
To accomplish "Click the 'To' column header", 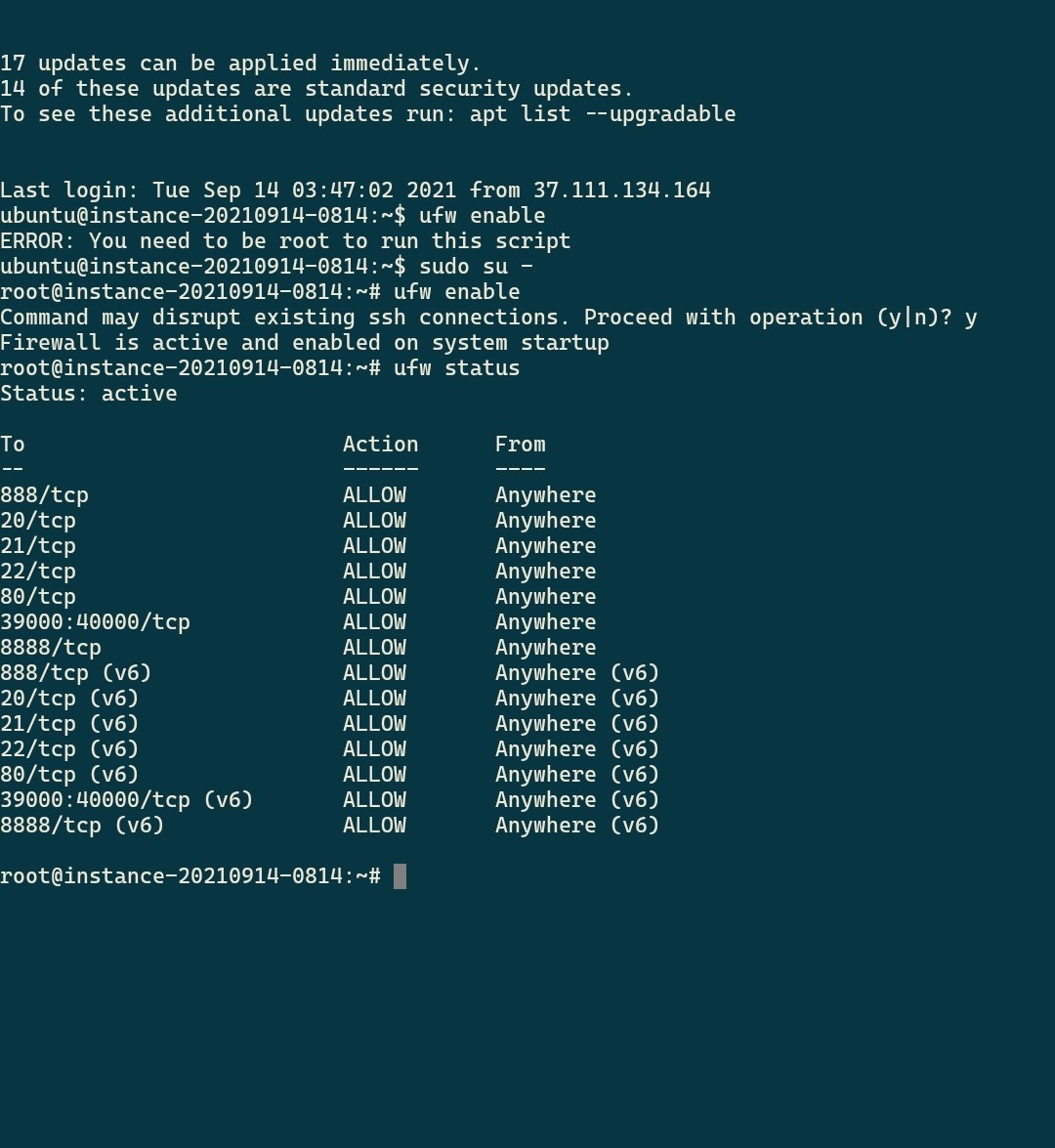I will pos(13,445).
